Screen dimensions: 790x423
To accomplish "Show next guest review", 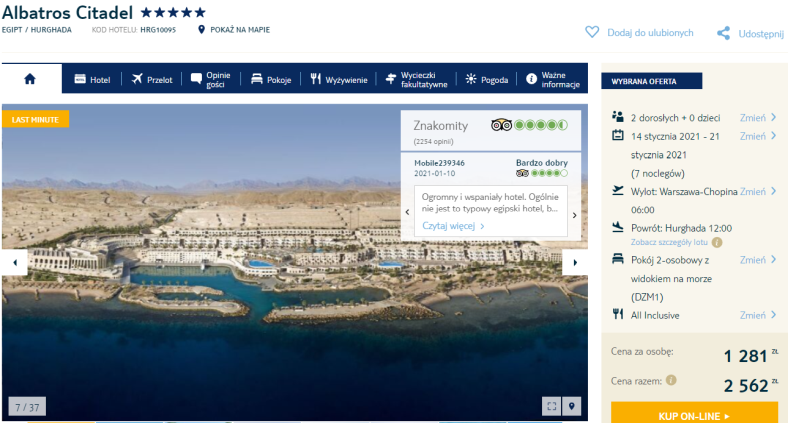I will (574, 215).
